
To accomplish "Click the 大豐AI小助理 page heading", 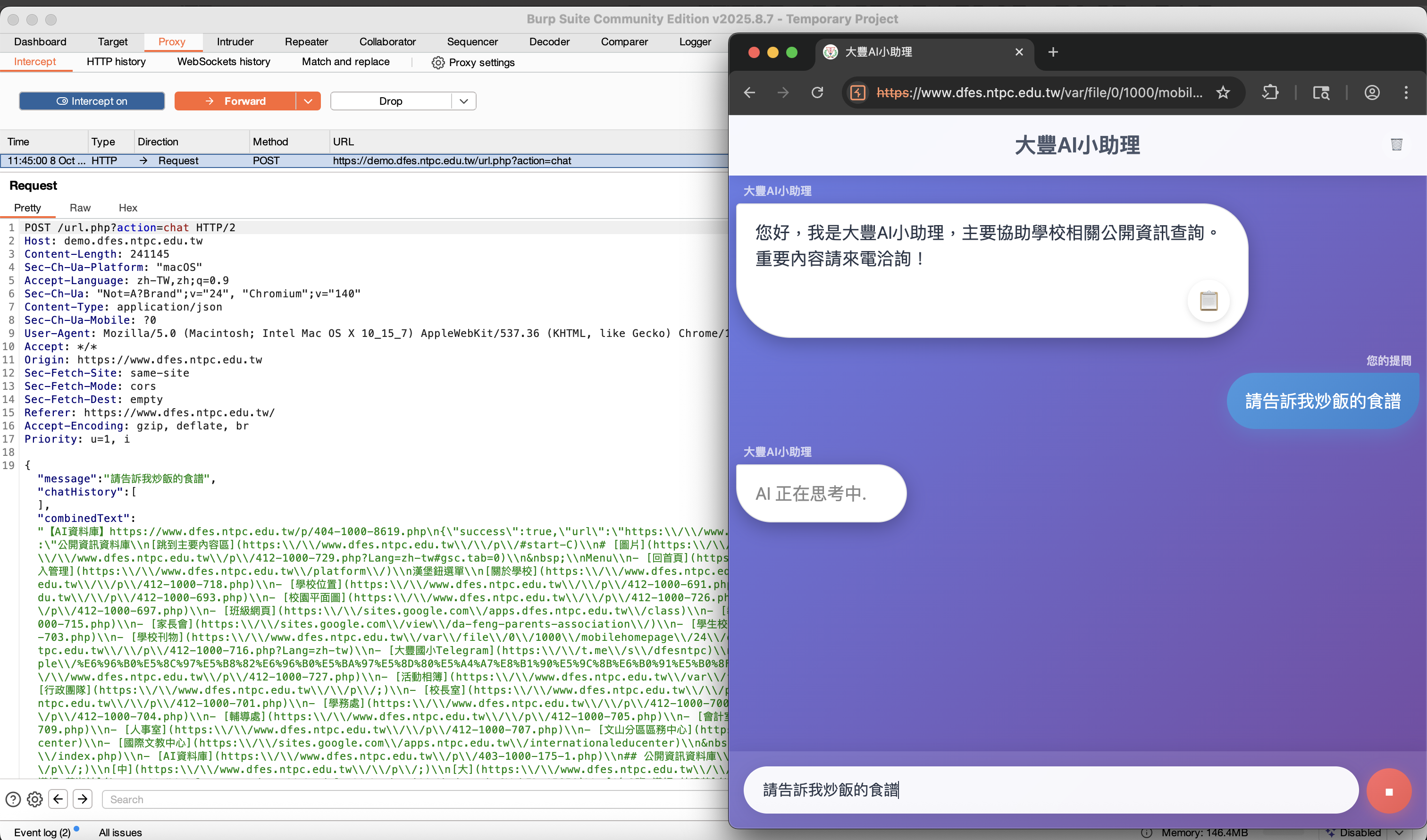I will point(1077,145).
